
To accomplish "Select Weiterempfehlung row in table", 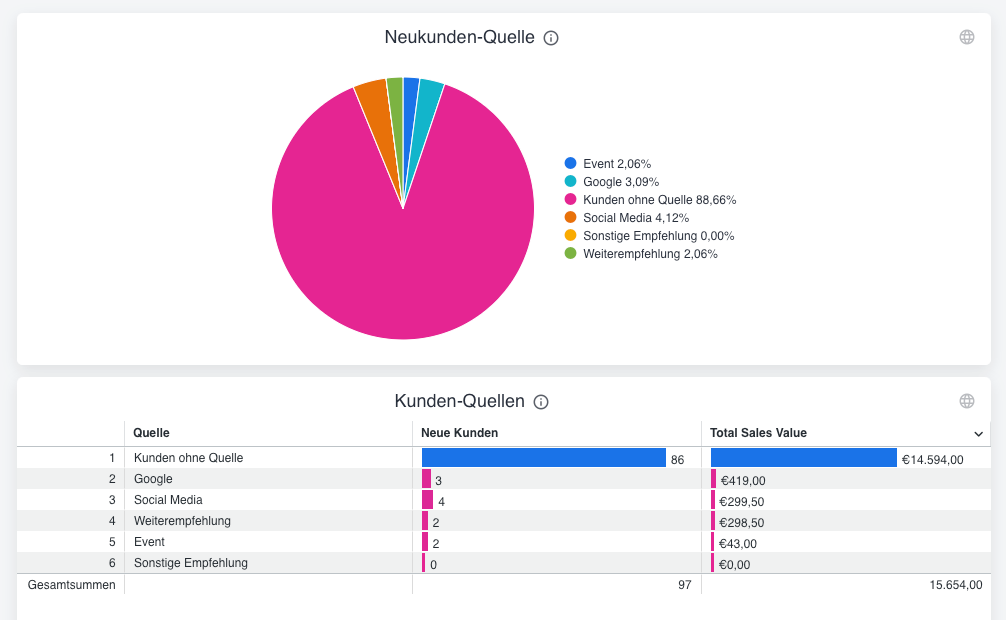I will (x=182, y=521).
